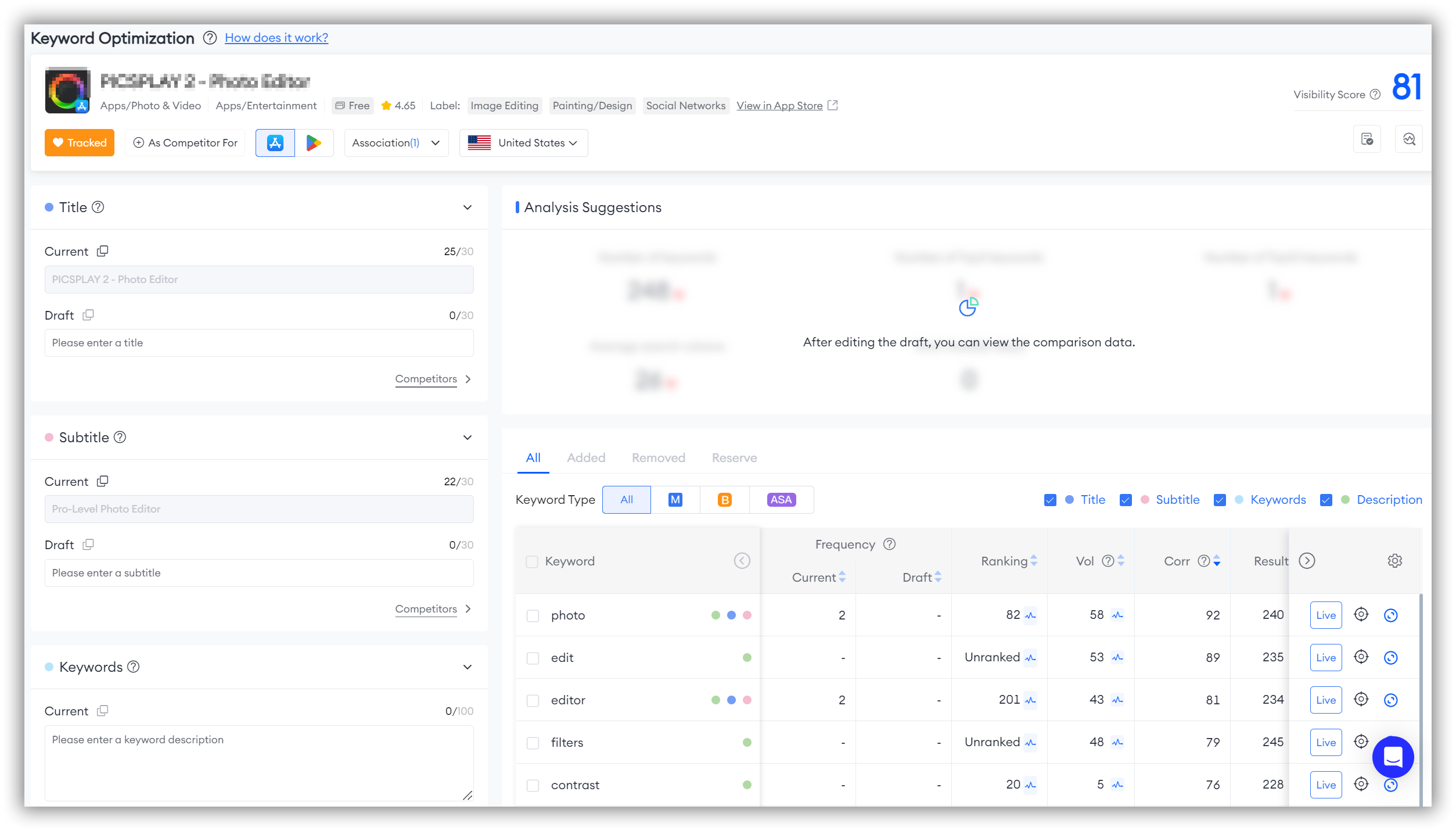Viewport: 1456px width, 831px height.
Task: Open the Association(1) dropdown
Action: [396, 143]
